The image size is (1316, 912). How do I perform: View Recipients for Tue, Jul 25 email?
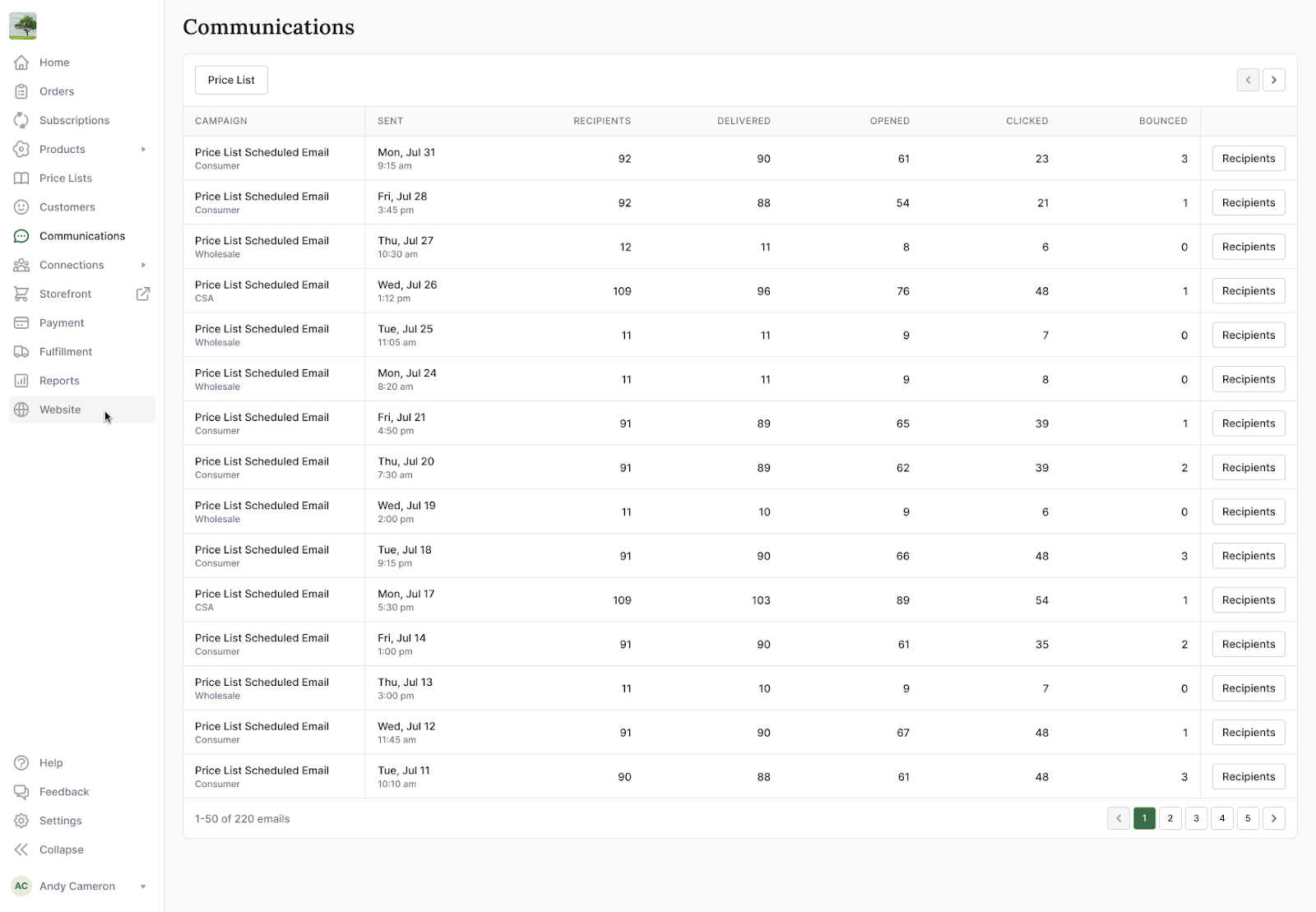tap(1249, 335)
